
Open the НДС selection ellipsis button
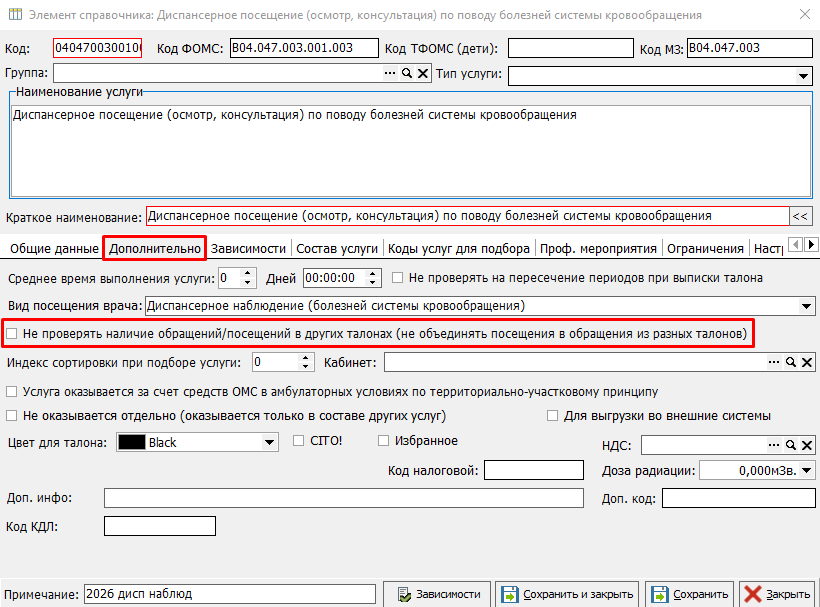point(773,445)
